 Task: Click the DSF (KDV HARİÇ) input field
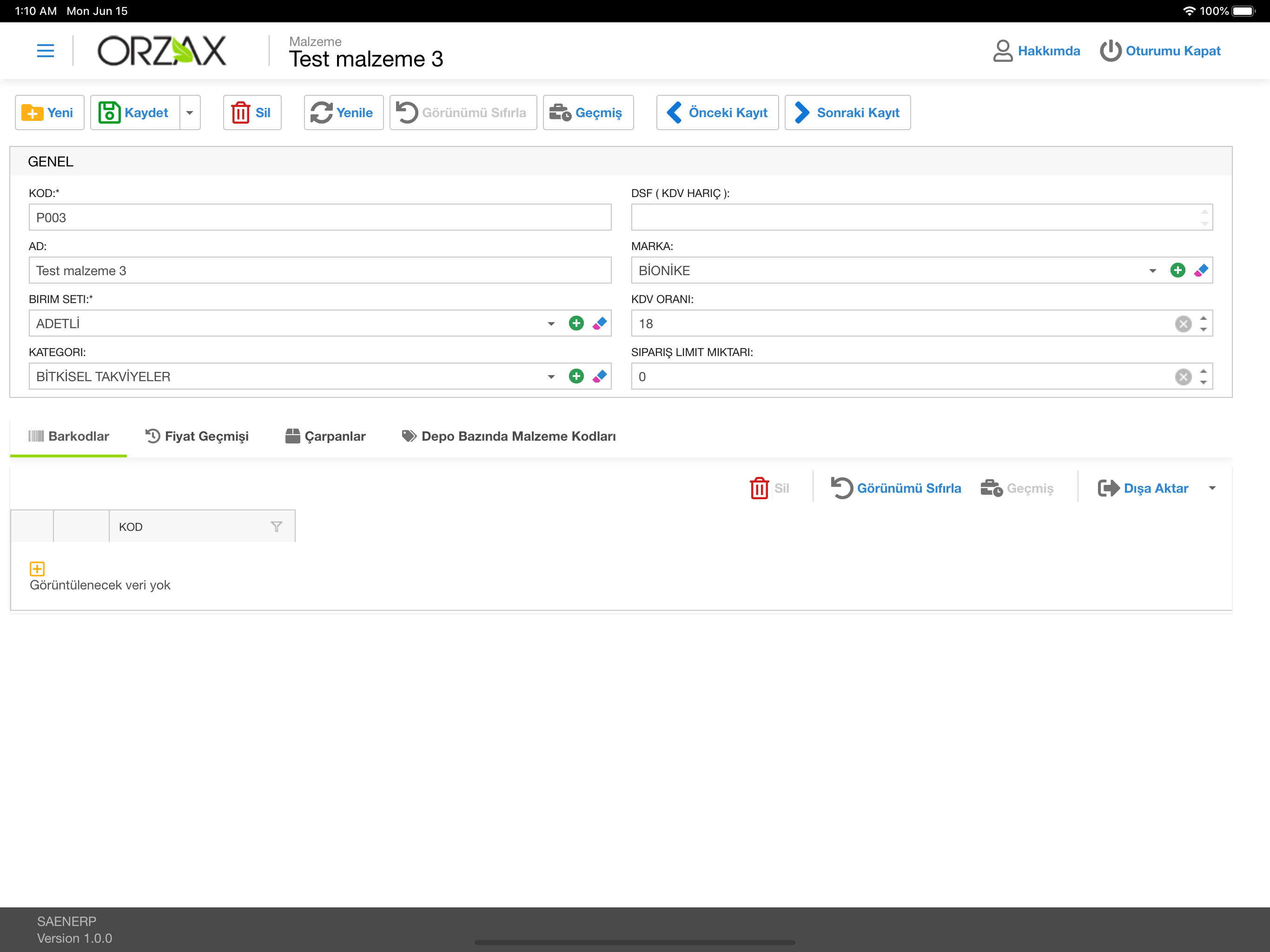[921, 218]
